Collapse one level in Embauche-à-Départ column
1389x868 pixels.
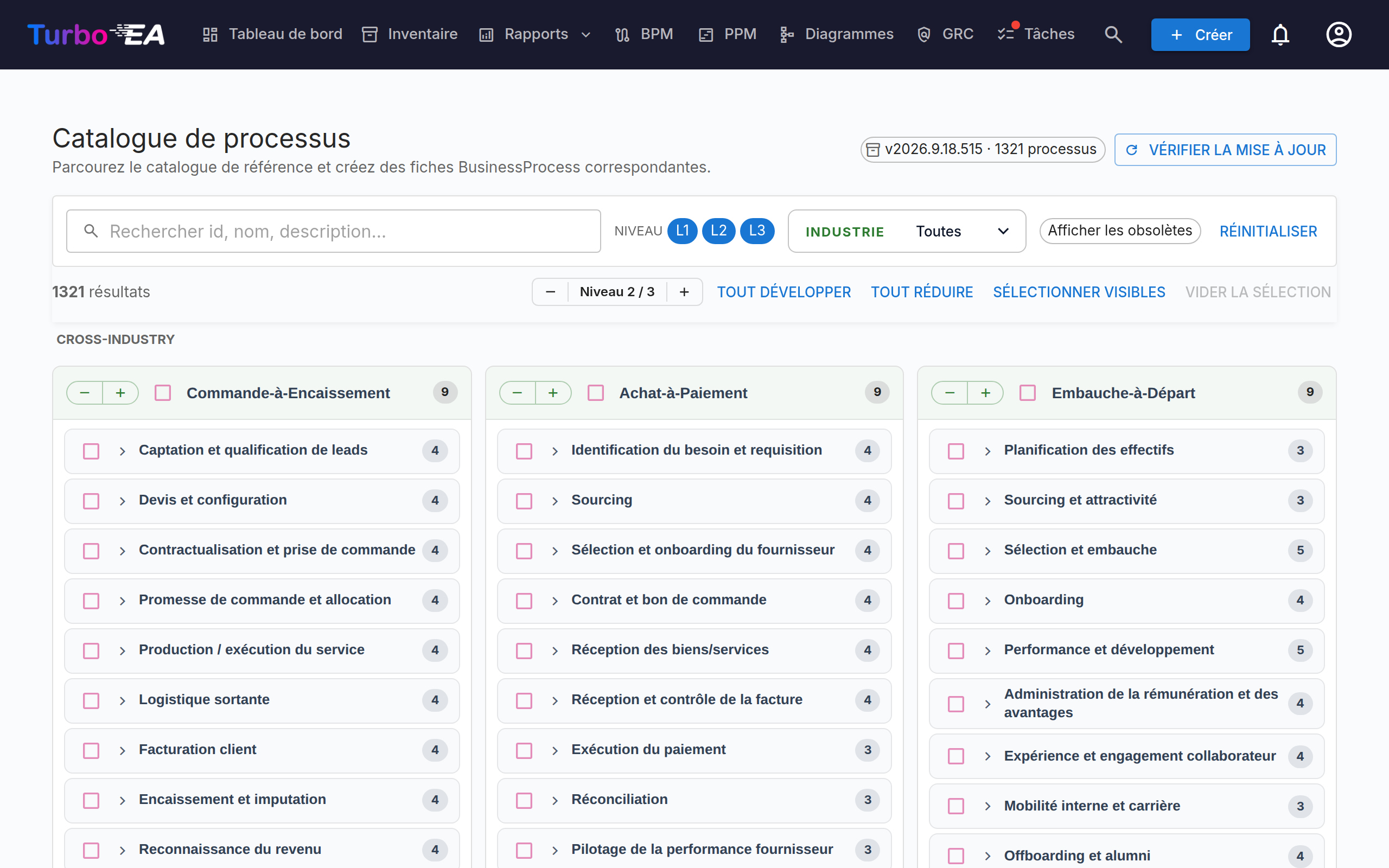point(950,393)
